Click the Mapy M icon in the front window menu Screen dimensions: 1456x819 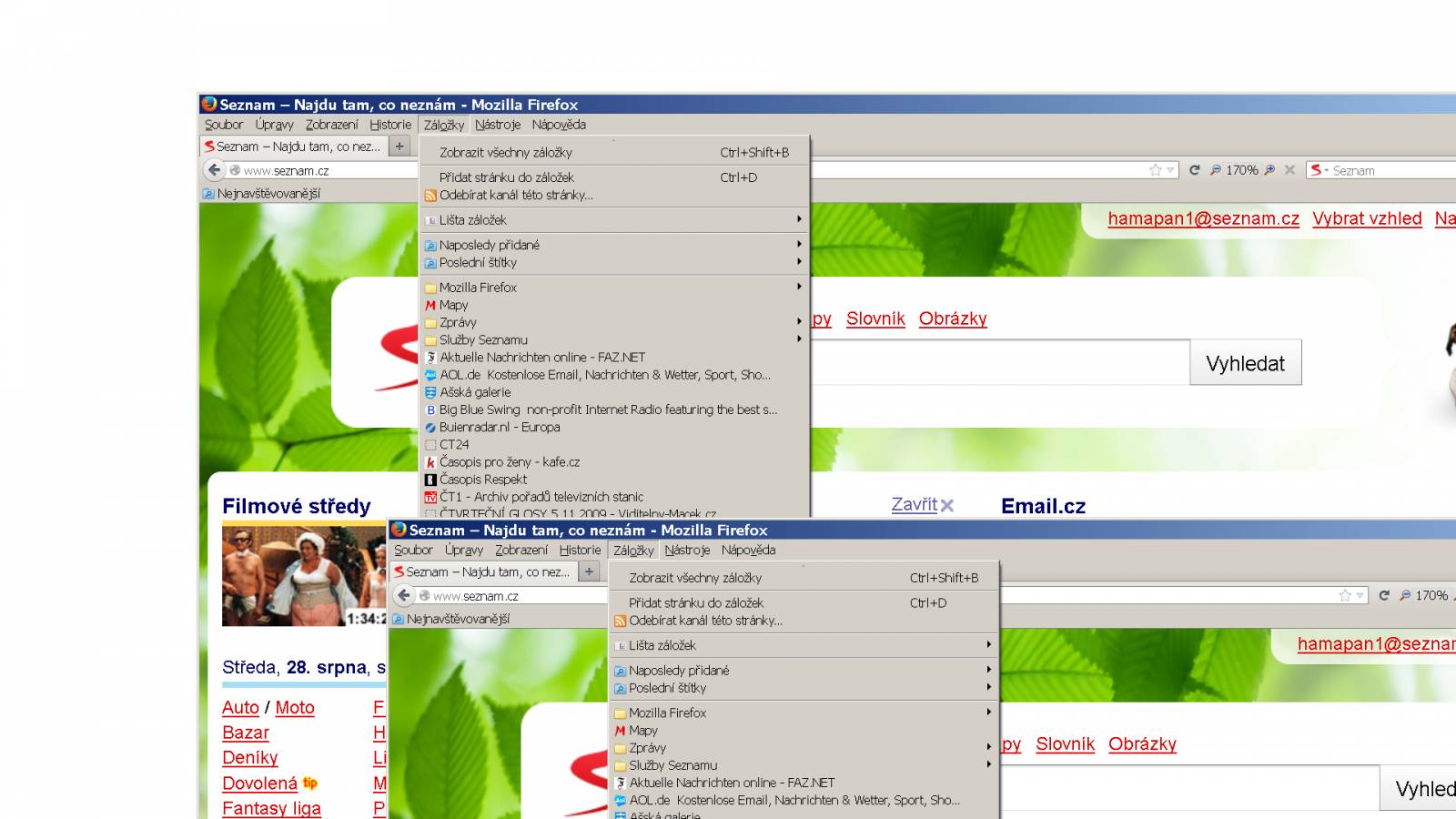(x=620, y=731)
